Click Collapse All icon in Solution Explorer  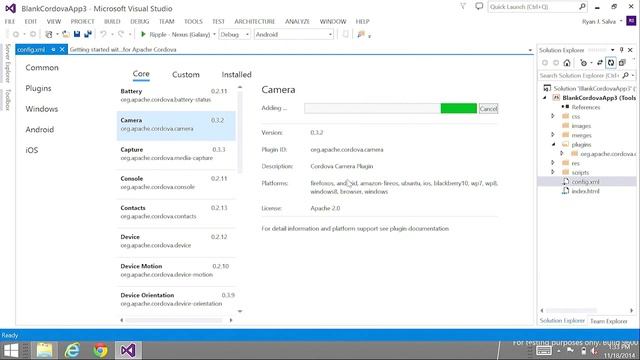pos(622,63)
